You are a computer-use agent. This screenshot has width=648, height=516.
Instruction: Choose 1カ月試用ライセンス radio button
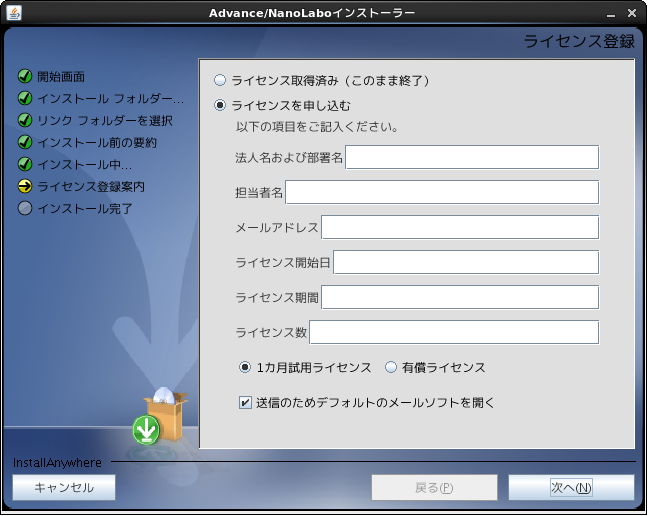[x=245, y=367]
